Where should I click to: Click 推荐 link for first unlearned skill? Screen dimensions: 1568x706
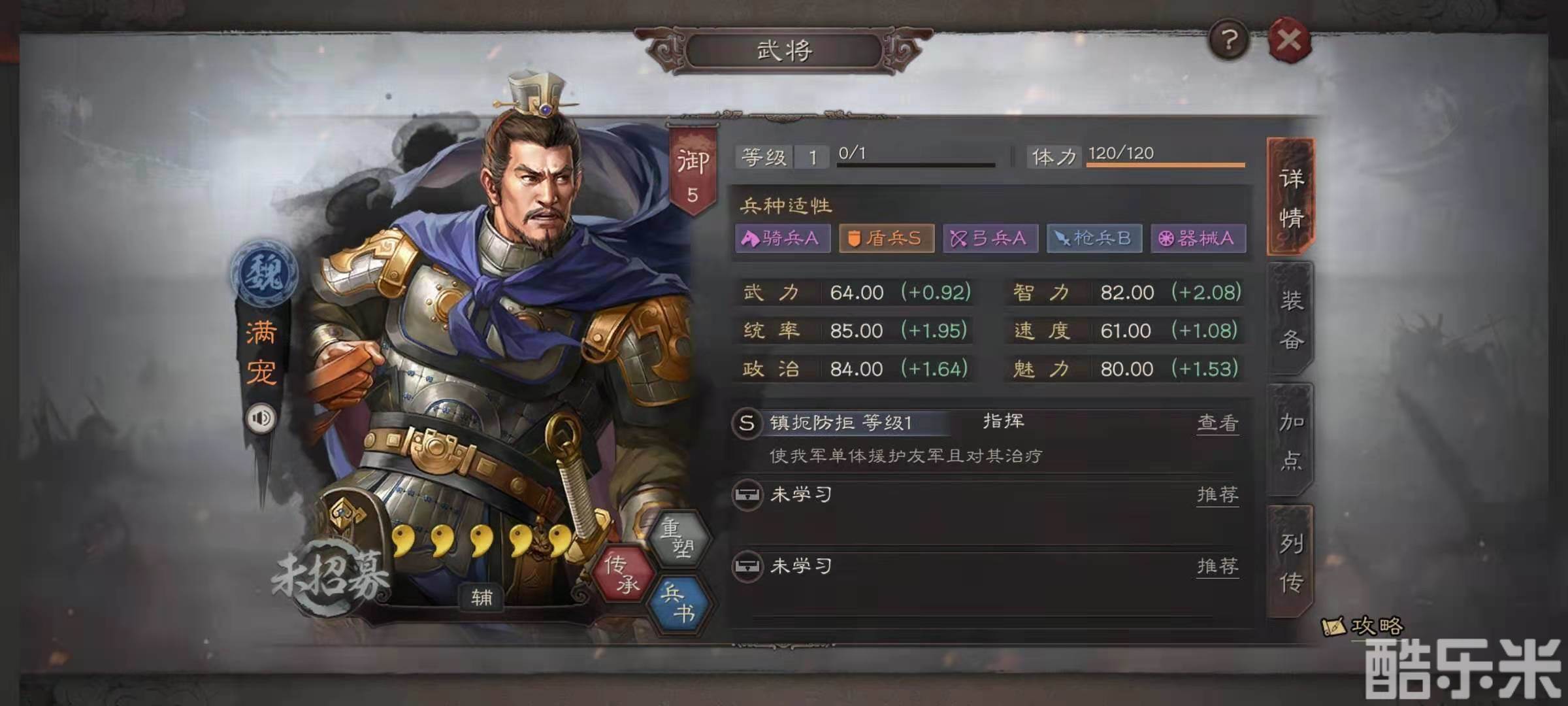1218,494
